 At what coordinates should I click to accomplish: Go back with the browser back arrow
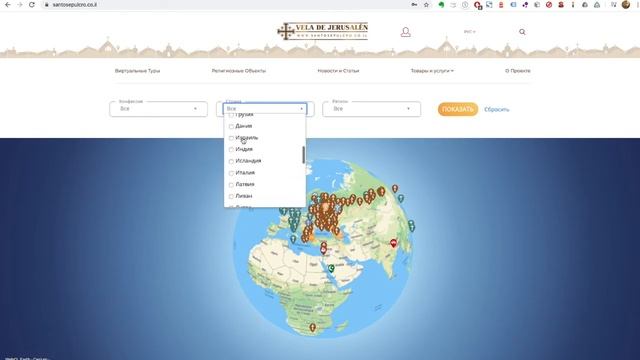coord(7,4)
